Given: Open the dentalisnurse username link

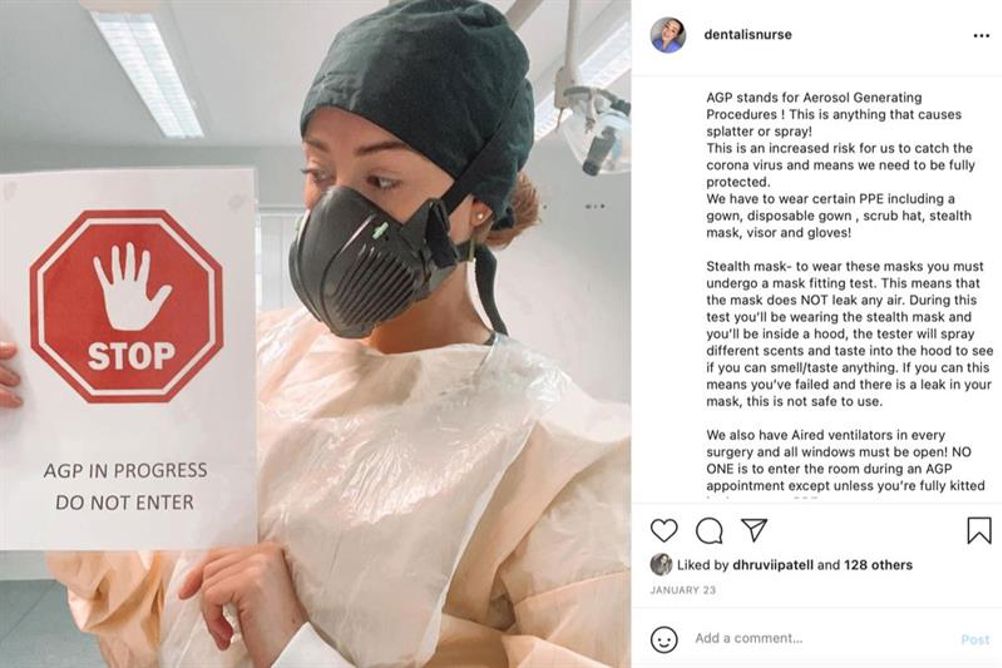Looking at the screenshot, I should (x=748, y=35).
